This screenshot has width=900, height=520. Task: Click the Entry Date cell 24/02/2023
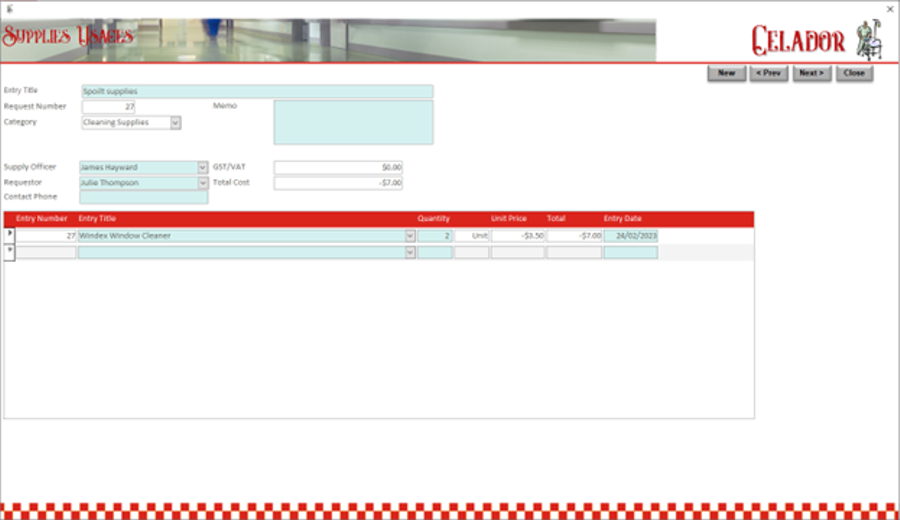pos(630,236)
